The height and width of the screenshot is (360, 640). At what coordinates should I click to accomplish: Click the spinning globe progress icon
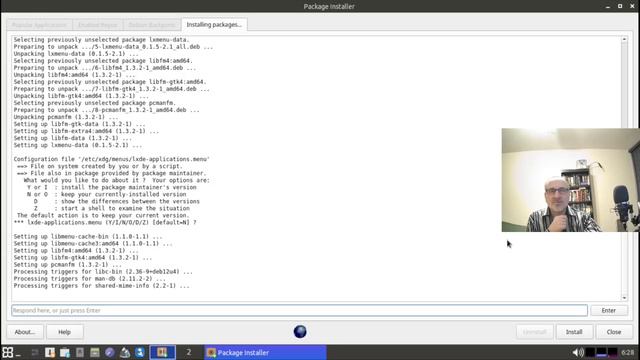tap(300, 331)
